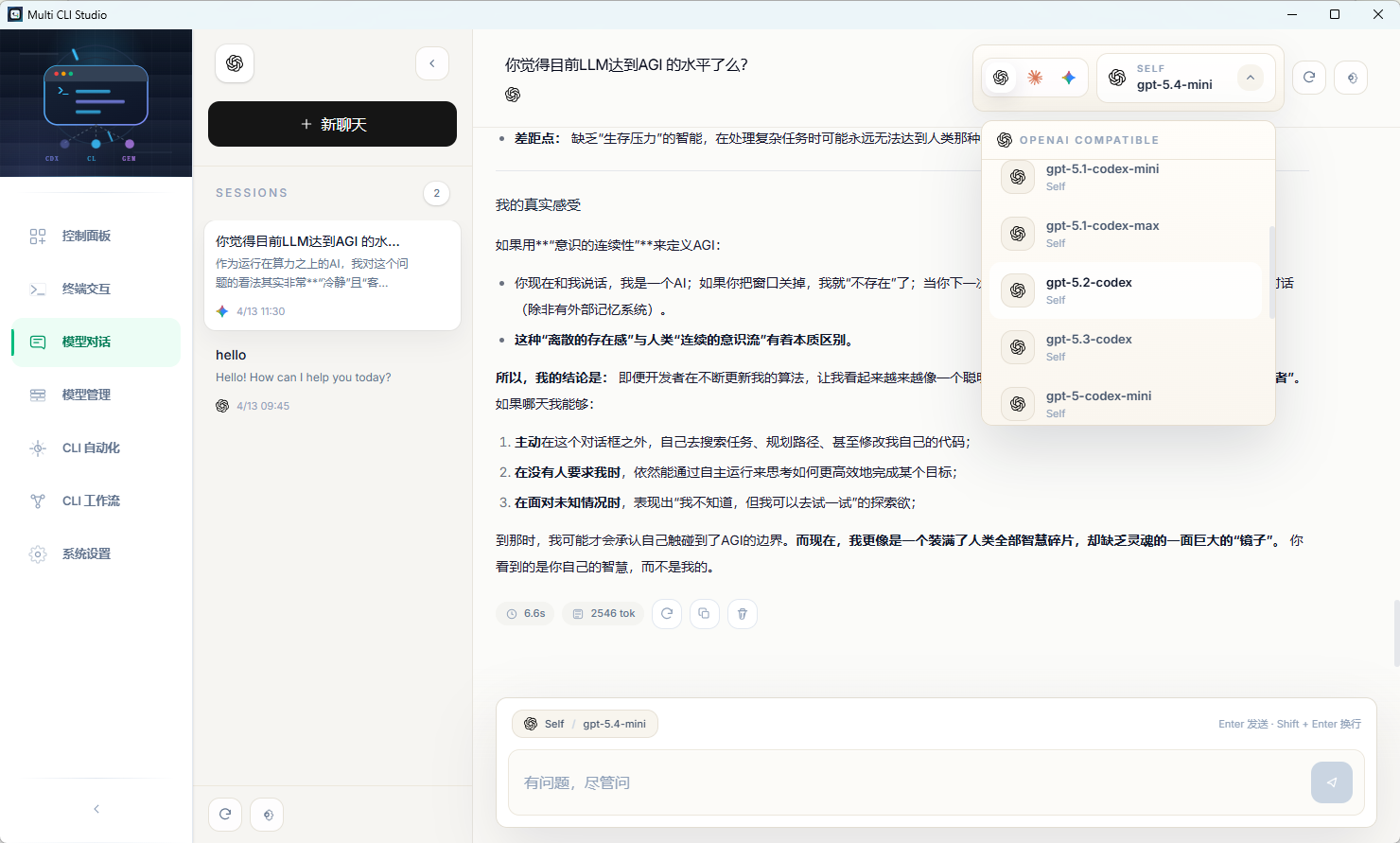Switch to OpenAI provider in top selector
The width and height of the screenshot is (1400, 843).
pos(1001,78)
